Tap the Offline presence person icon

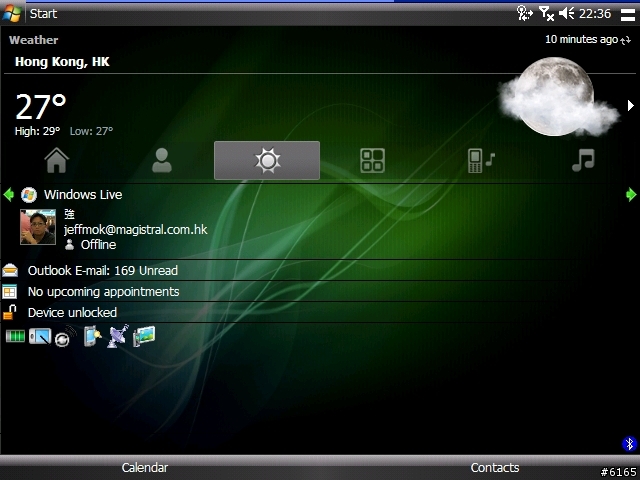[69, 244]
